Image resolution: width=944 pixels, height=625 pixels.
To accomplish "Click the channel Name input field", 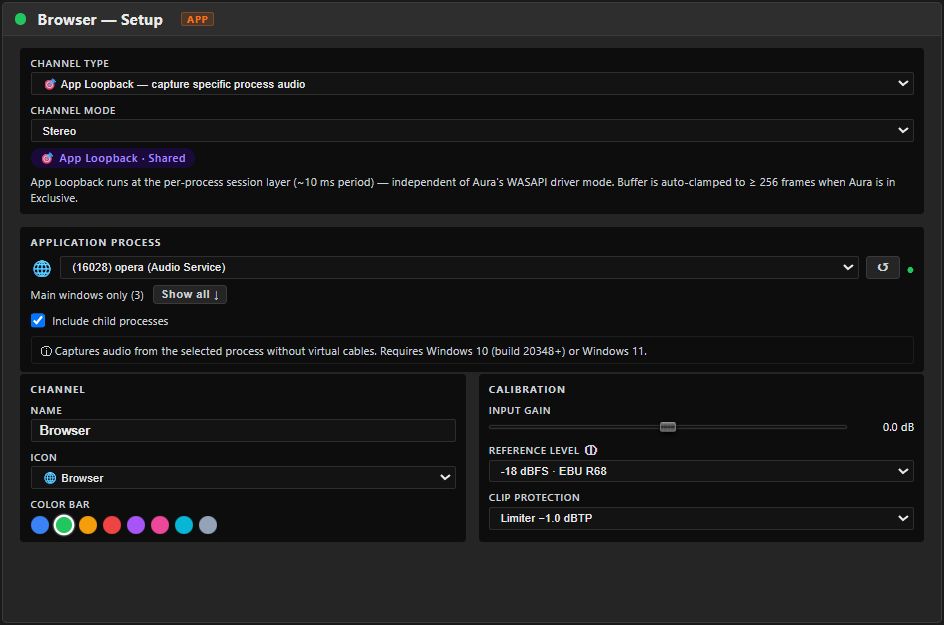I will coord(243,431).
